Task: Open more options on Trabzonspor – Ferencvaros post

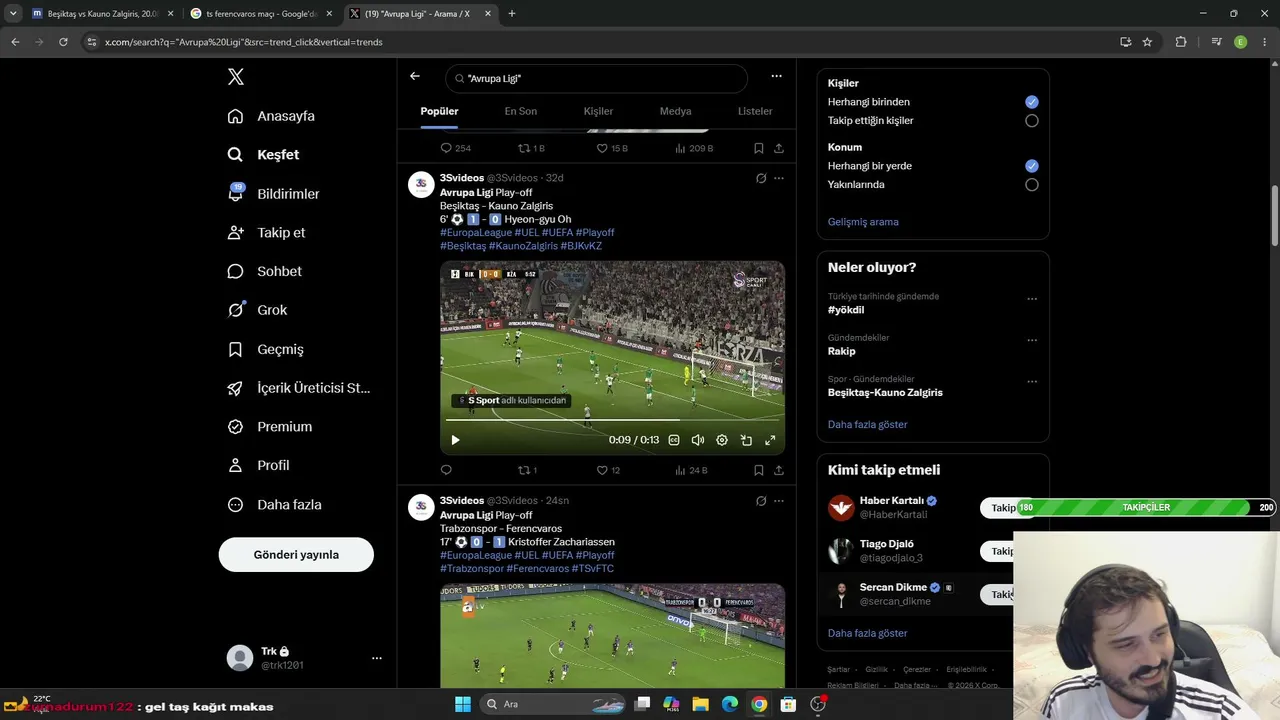Action: pyautogui.click(x=779, y=501)
